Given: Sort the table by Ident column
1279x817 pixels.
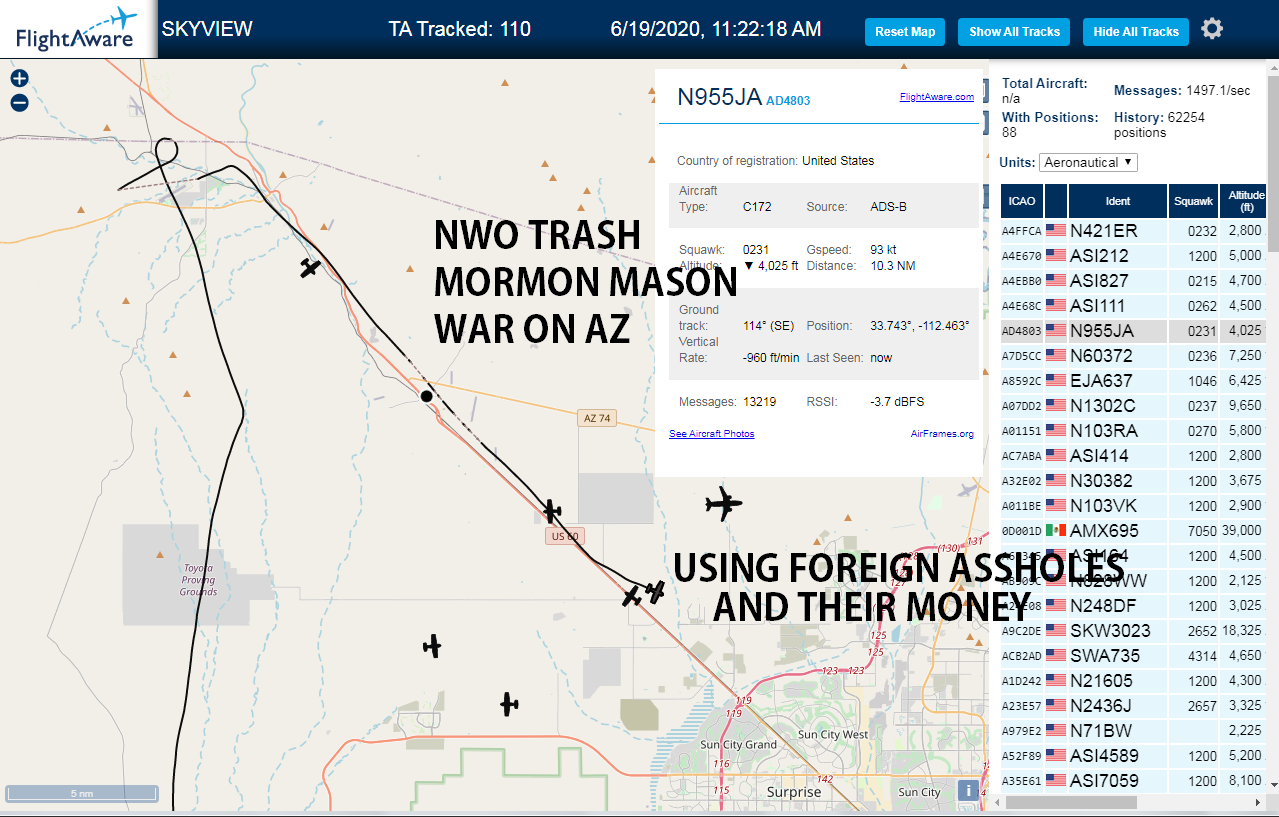Looking at the screenshot, I should (x=1118, y=201).
